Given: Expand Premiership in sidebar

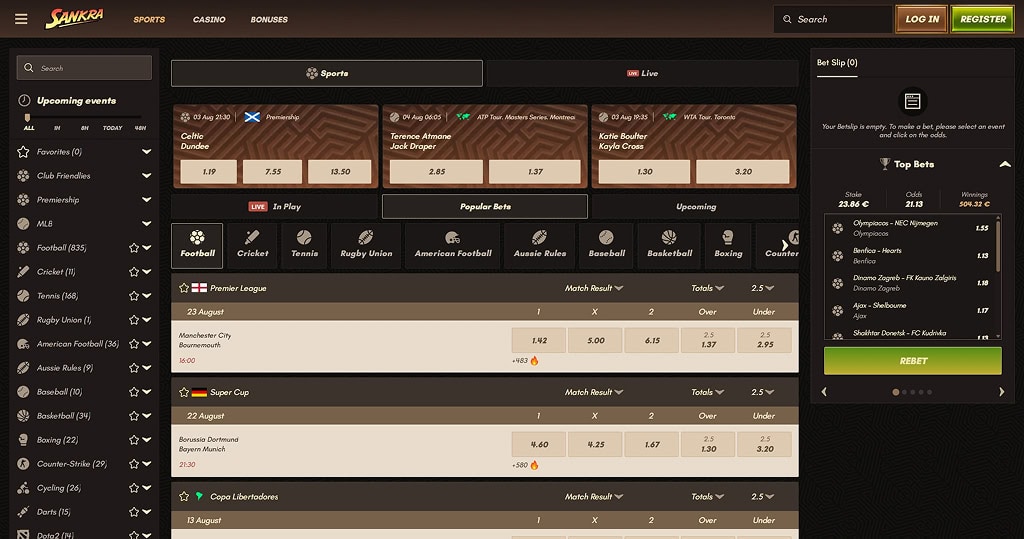Looking at the screenshot, I should point(146,200).
